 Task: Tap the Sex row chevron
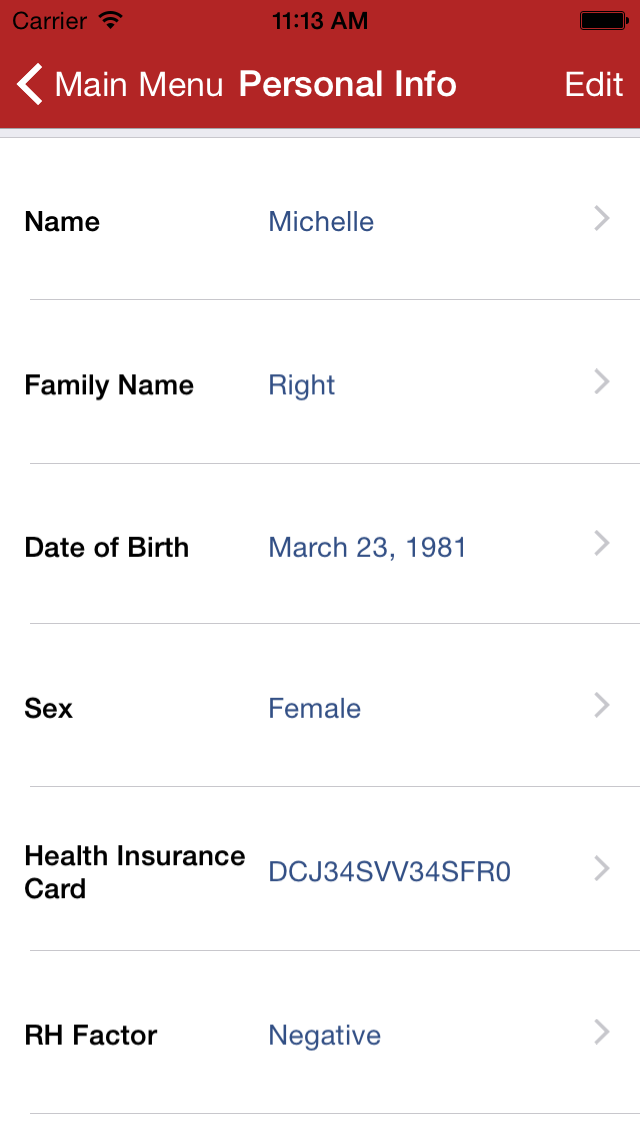[601, 706]
